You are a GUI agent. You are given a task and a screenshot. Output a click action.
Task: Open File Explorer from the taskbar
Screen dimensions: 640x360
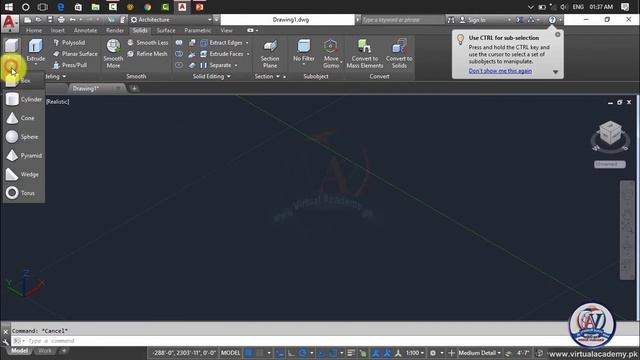[x=95, y=7]
